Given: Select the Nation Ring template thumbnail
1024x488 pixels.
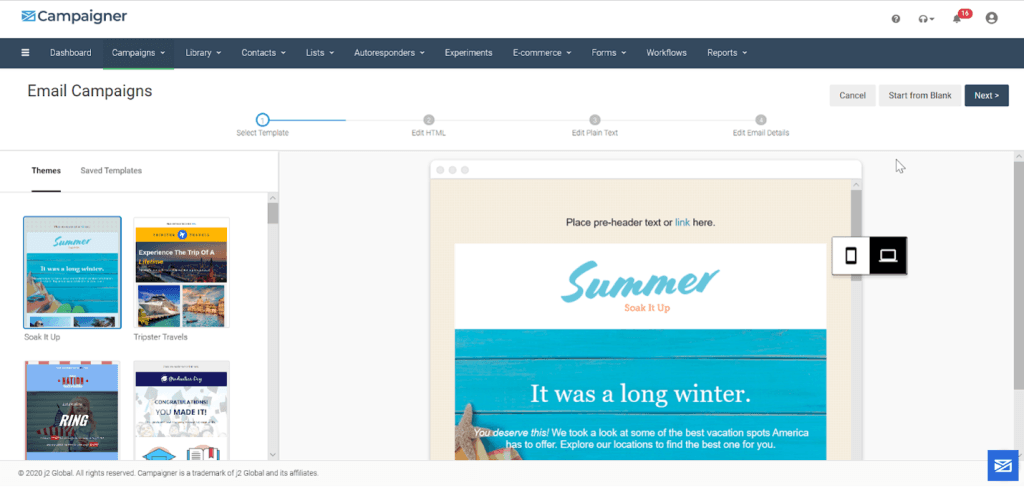Looking at the screenshot, I should tap(72, 410).
